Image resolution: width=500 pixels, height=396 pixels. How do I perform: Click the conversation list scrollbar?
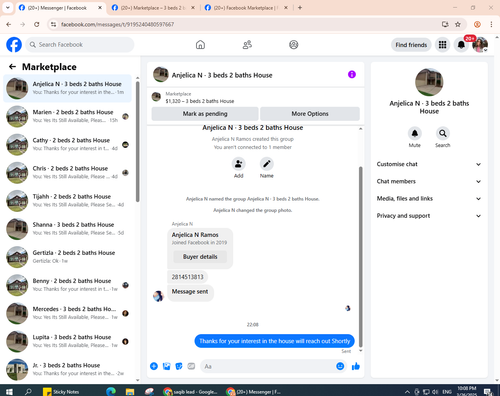coord(137,142)
